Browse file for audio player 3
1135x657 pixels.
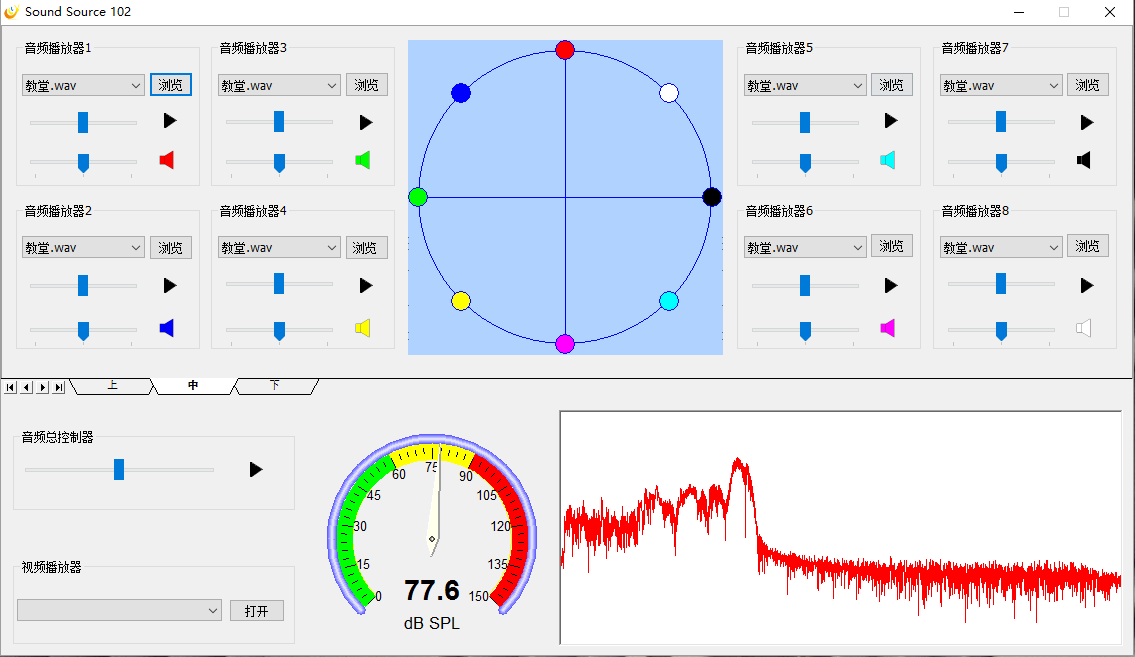[366, 85]
